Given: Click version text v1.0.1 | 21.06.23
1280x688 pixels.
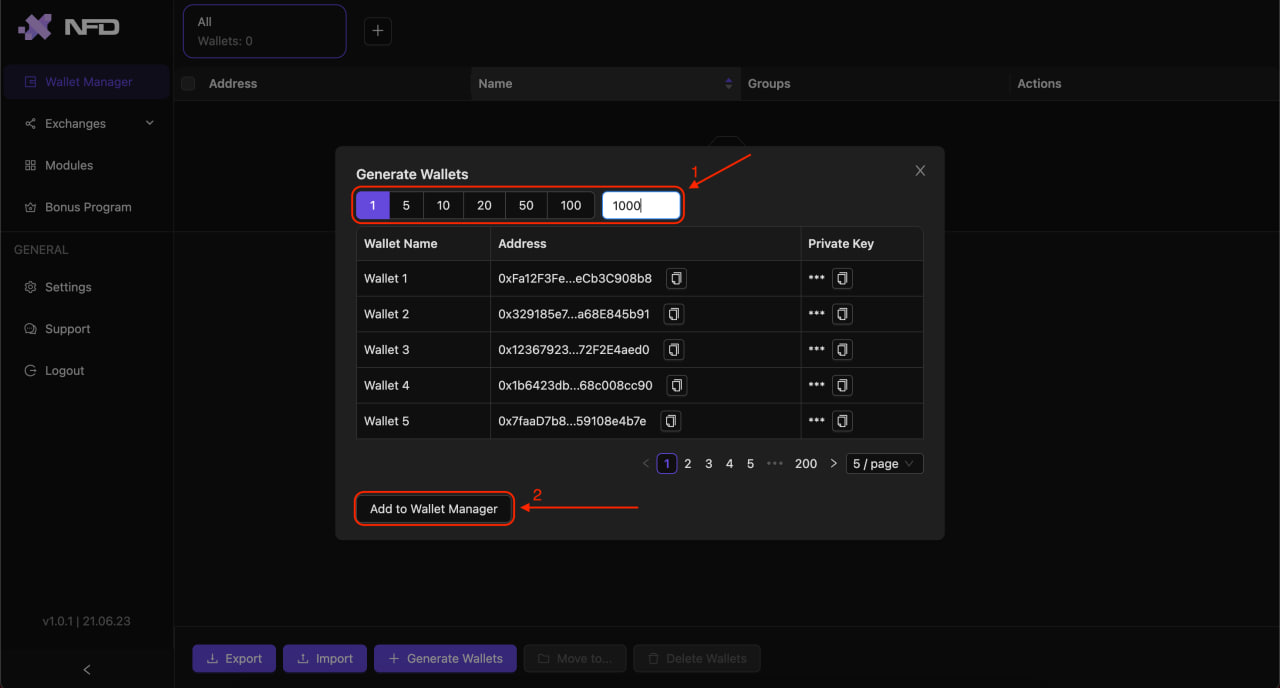Looking at the screenshot, I should point(86,621).
